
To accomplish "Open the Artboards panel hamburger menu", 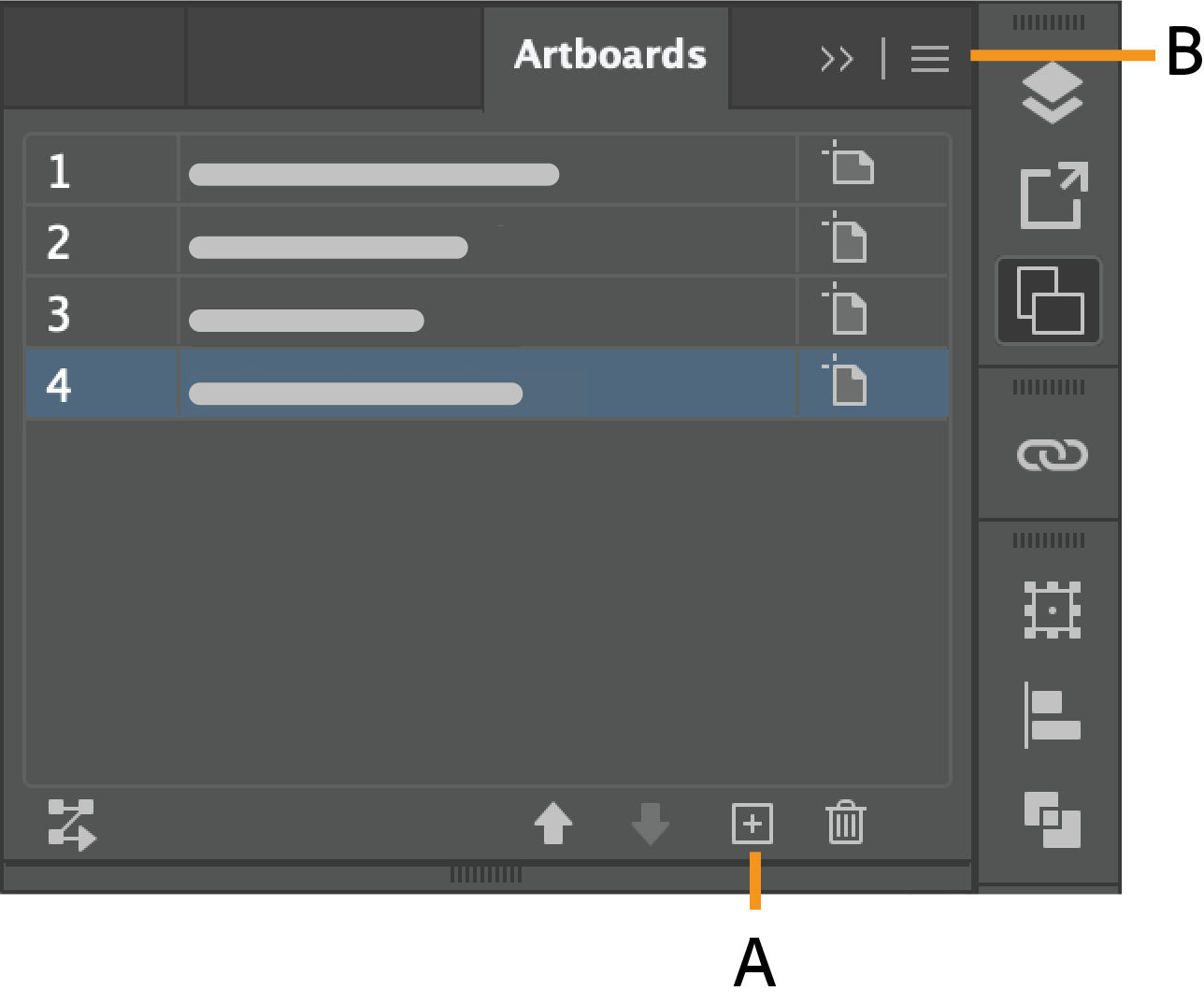I will click(929, 59).
